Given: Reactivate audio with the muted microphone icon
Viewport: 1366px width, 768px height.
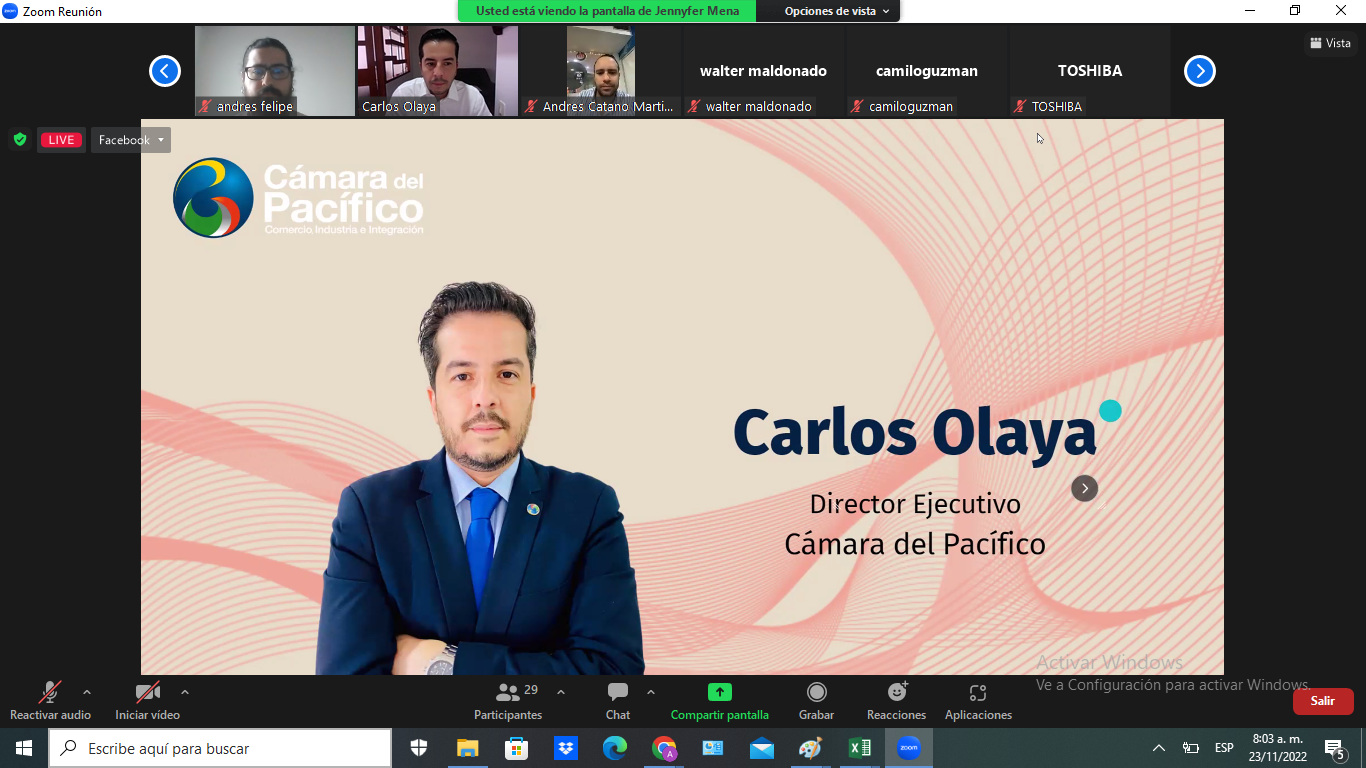Looking at the screenshot, I should click(x=50, y=692).
